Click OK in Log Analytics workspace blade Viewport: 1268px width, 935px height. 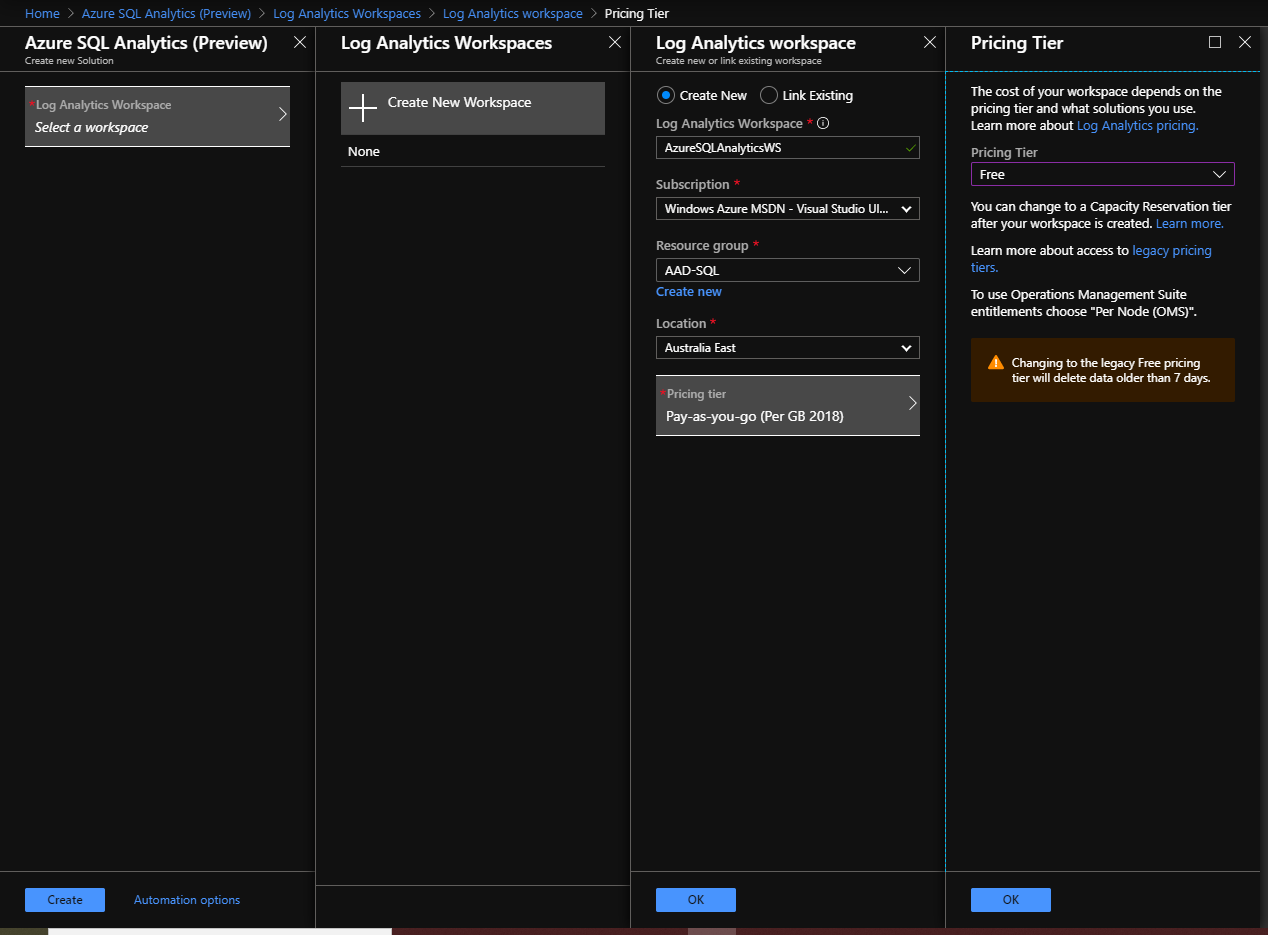[x=696, y=900]
